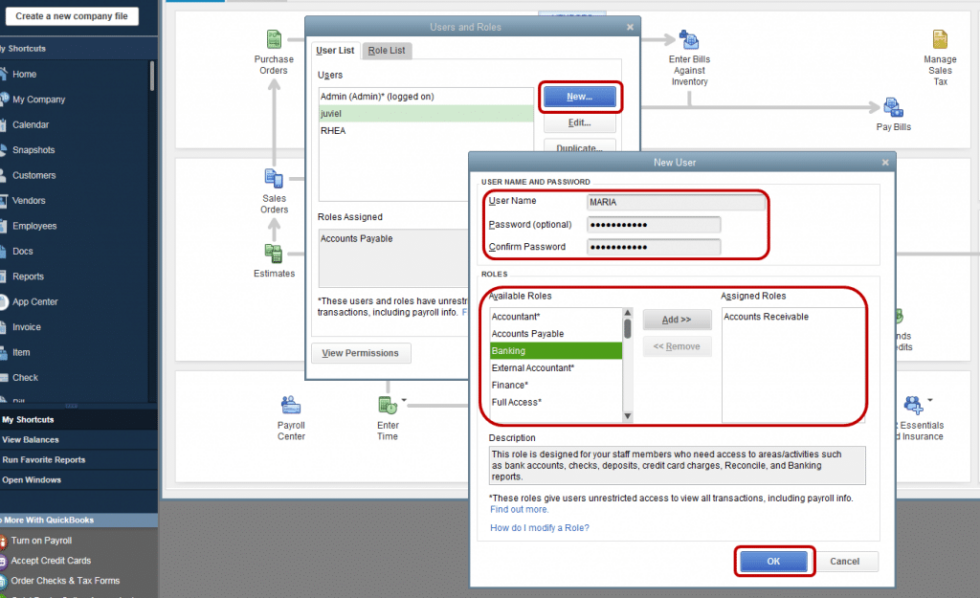Open Calendar in sidebar
980x598 pixels.
(31, 124)
